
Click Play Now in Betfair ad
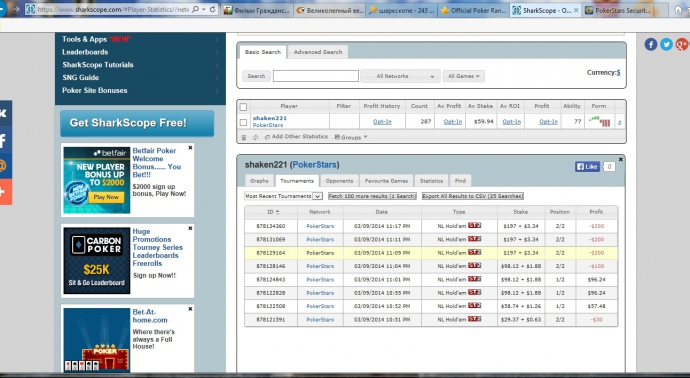tap(106, 197)
